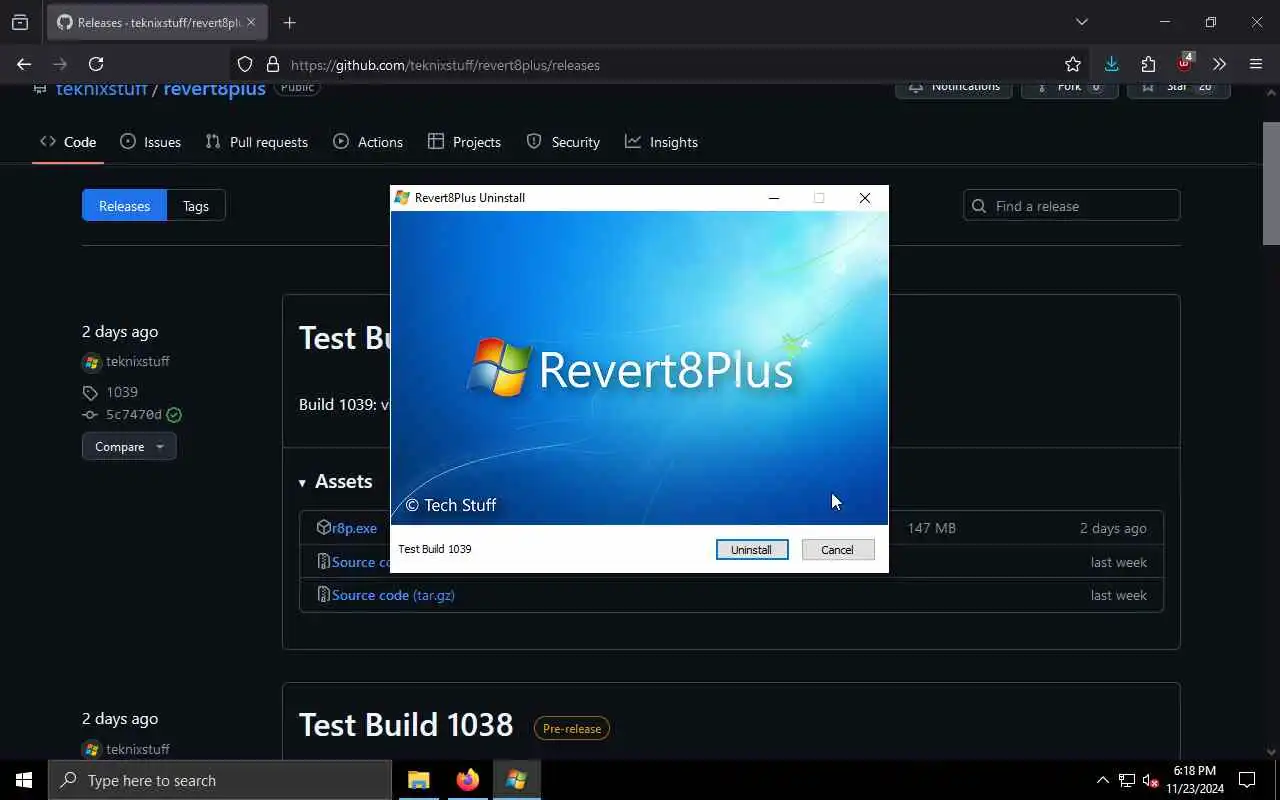Click verified commit checkmark icon

(x=175, y=414)
